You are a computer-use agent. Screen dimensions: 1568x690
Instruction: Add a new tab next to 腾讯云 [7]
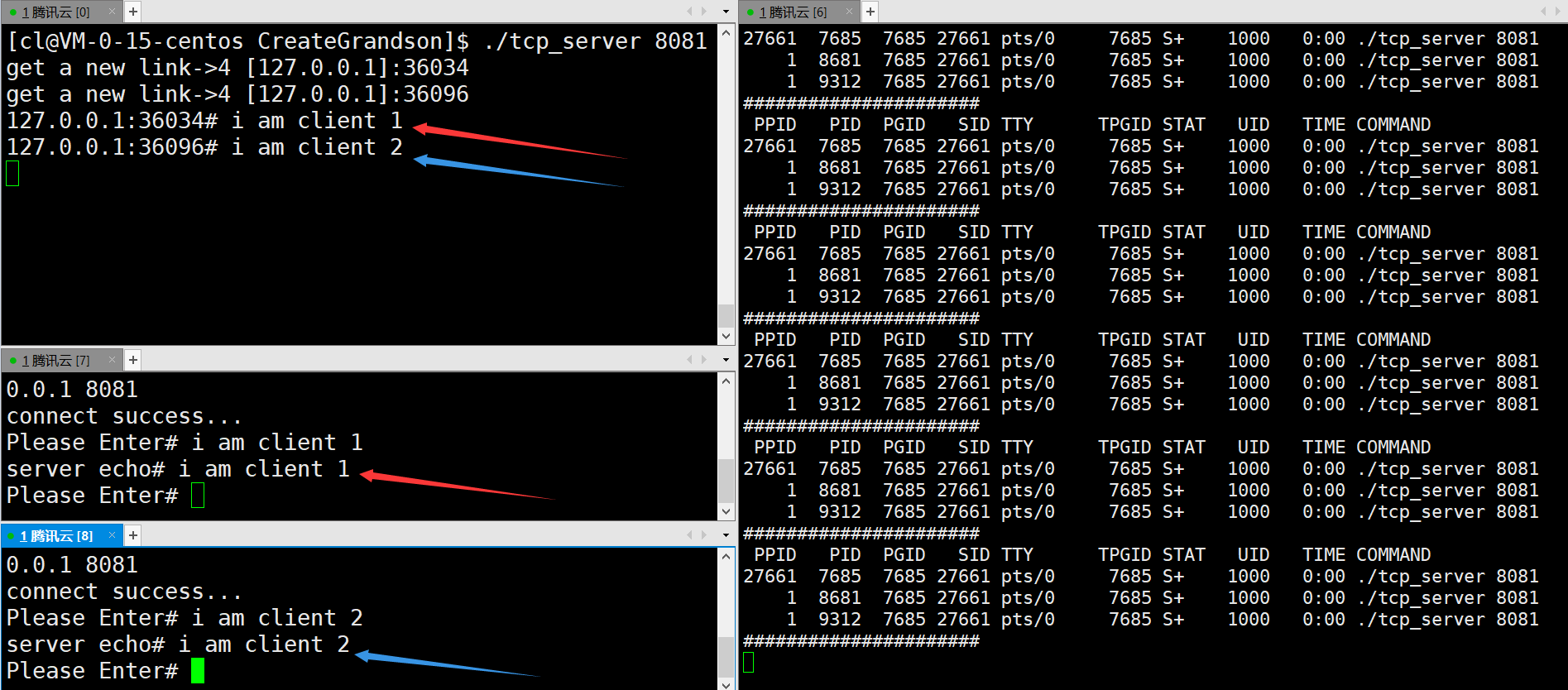click(x=133, y=360)
